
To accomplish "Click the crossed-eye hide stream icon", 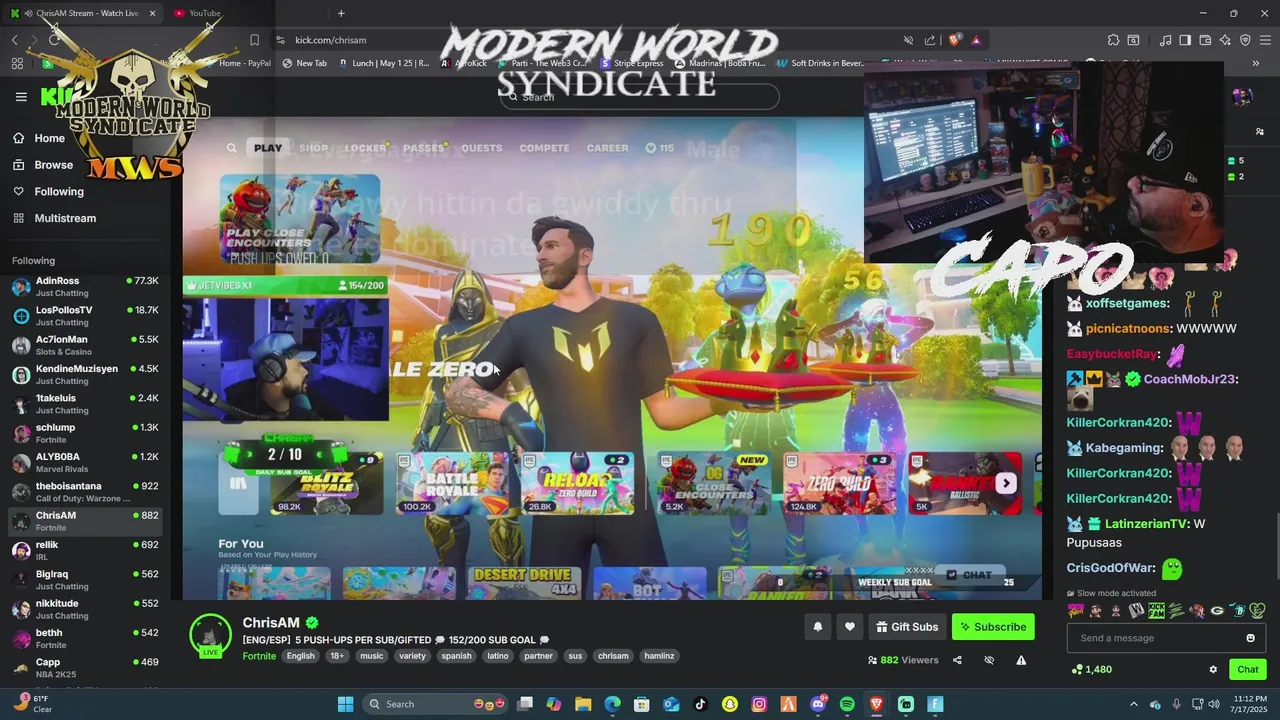I will 989,660.
